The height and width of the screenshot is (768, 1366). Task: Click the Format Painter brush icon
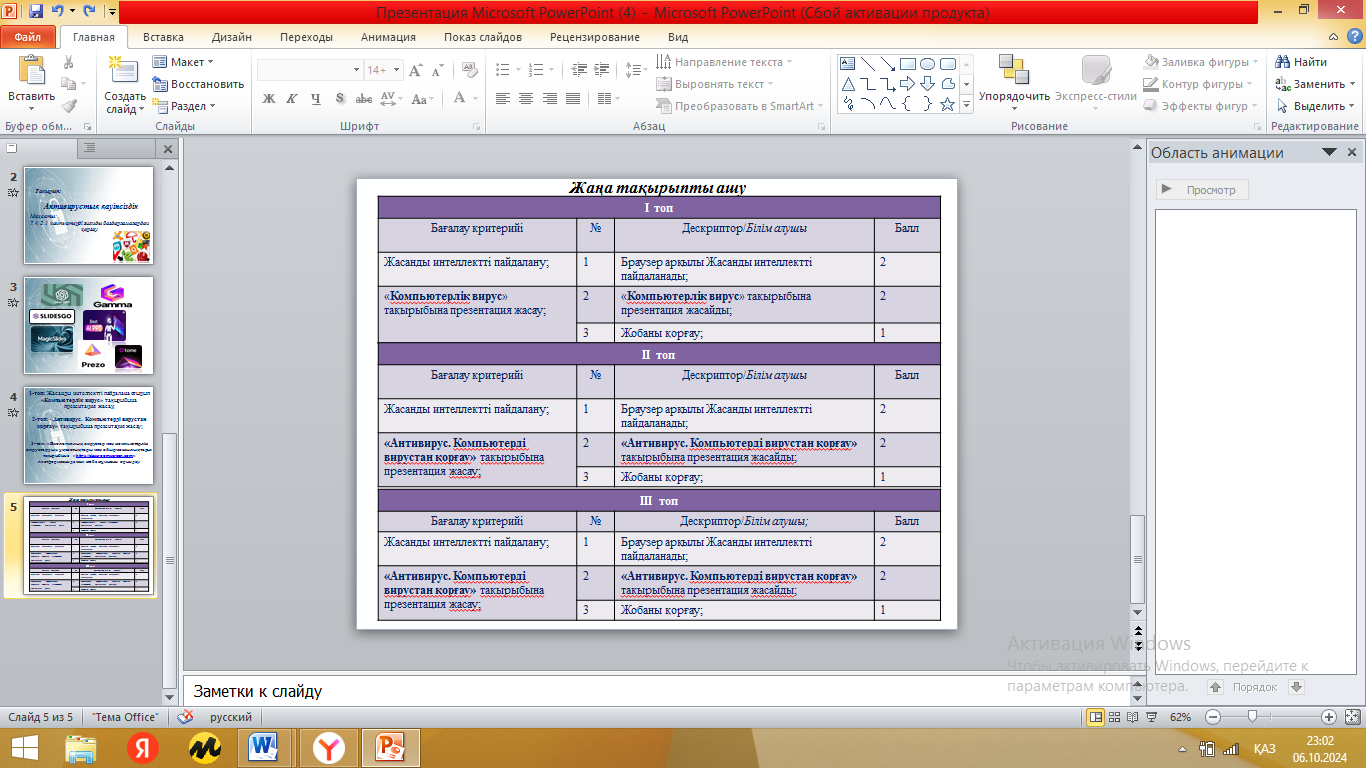[x=69, y=105]
